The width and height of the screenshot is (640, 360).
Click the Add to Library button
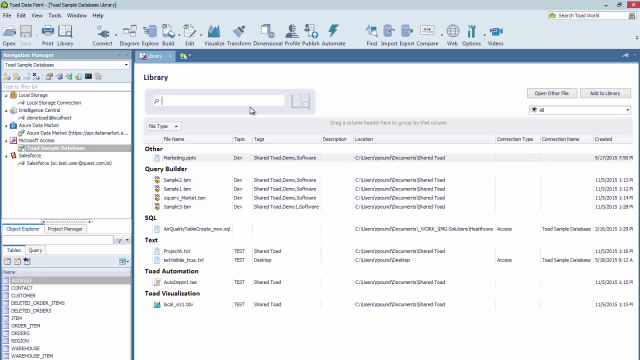click(605, 93)
